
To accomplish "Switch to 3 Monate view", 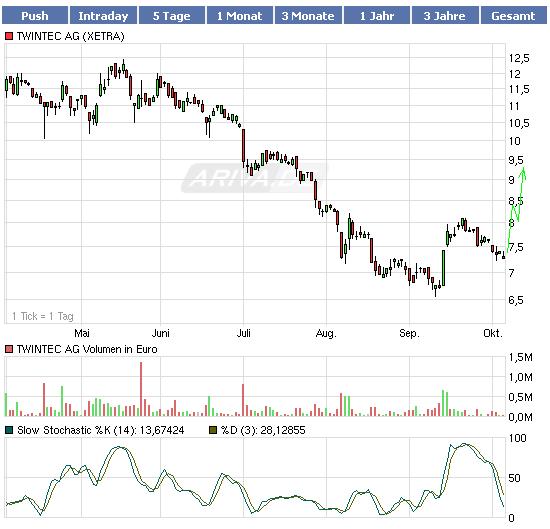I will (x=308, y=16).
